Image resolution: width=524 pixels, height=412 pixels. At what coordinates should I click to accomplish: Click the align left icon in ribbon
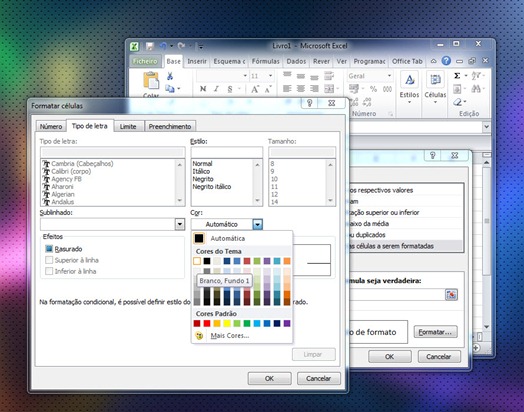click(x=287, y=89)
